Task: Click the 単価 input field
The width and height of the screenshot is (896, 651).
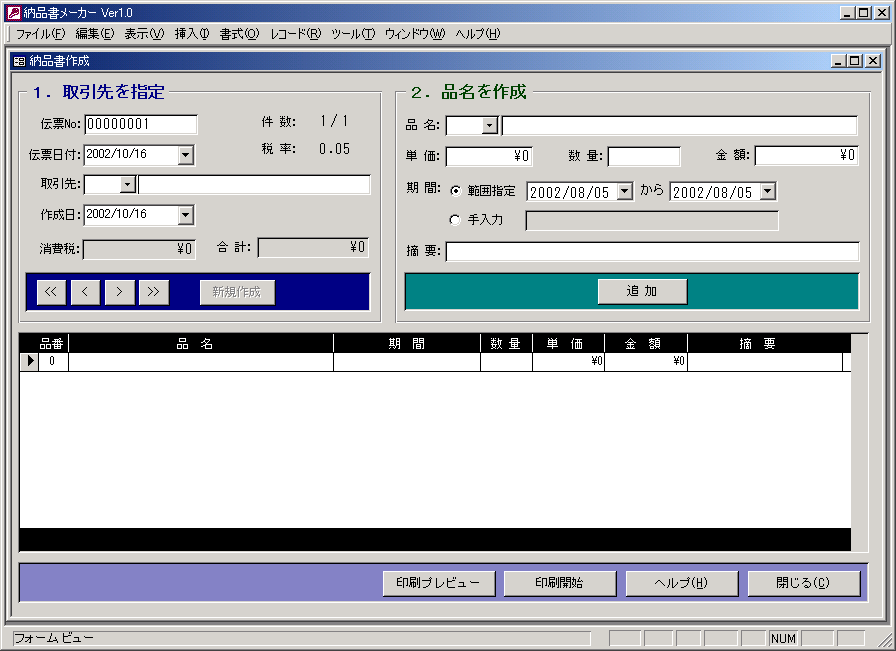Action: [x=489, y=156]
